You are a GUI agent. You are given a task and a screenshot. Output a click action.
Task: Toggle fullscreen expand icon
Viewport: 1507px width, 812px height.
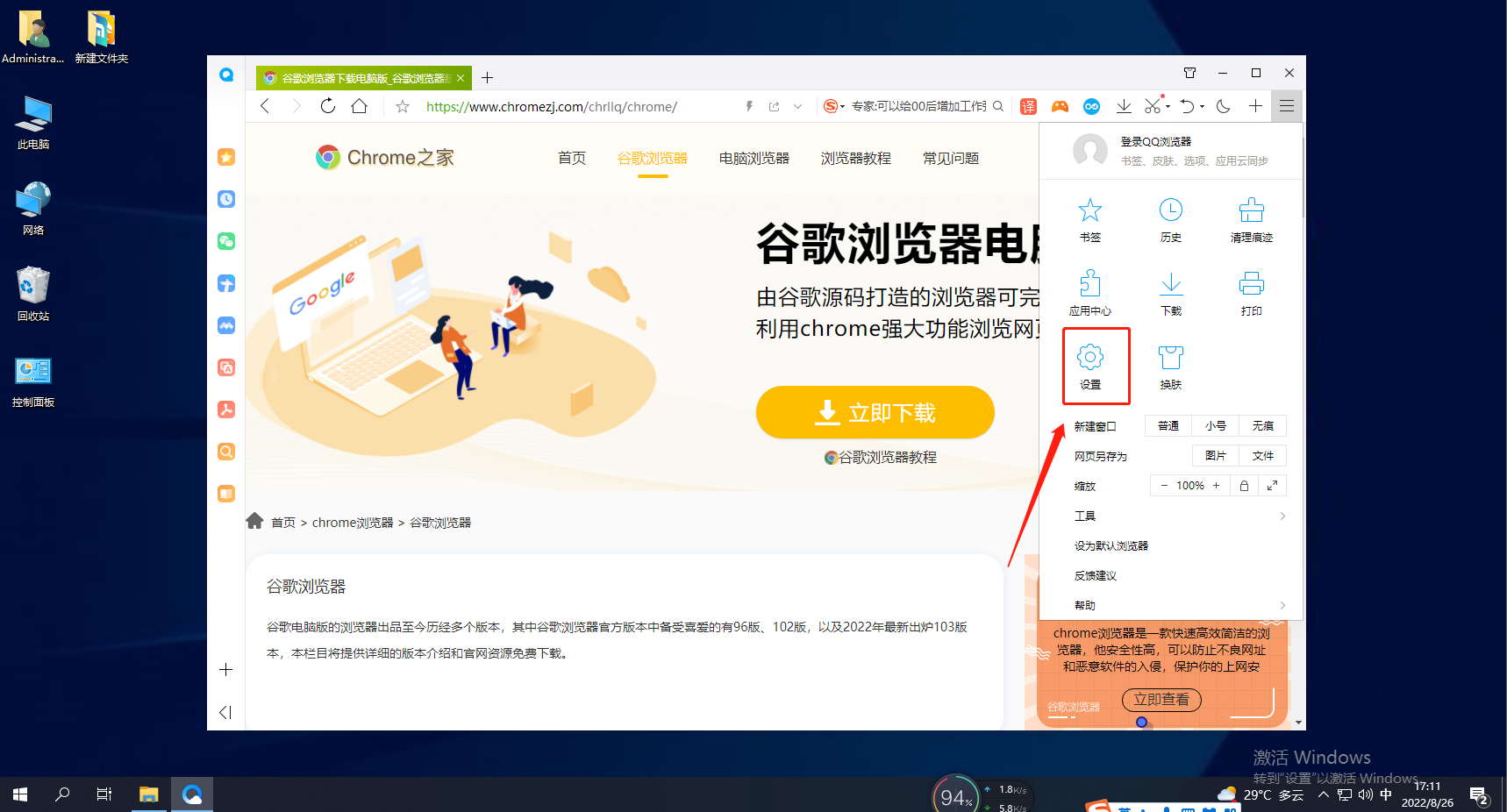coord(1272,485)
